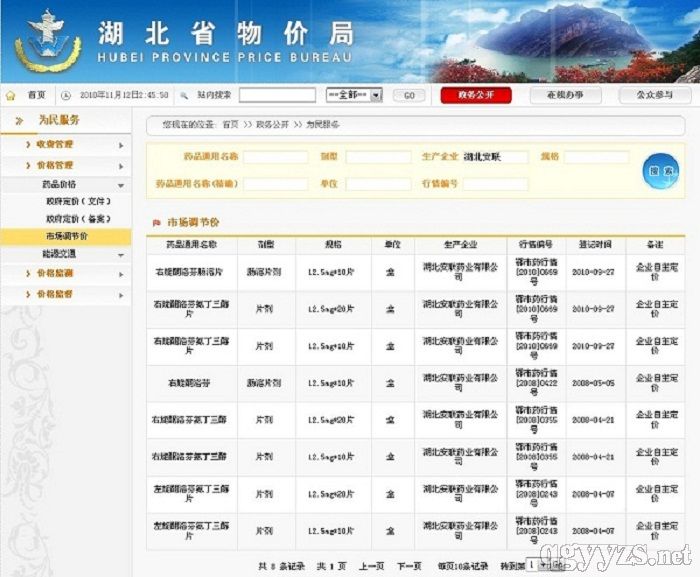Viewport: 700px width, 577px height.
Task: Go to next page via 下一页
Action: pyautogui.click(x=410, y=566)
